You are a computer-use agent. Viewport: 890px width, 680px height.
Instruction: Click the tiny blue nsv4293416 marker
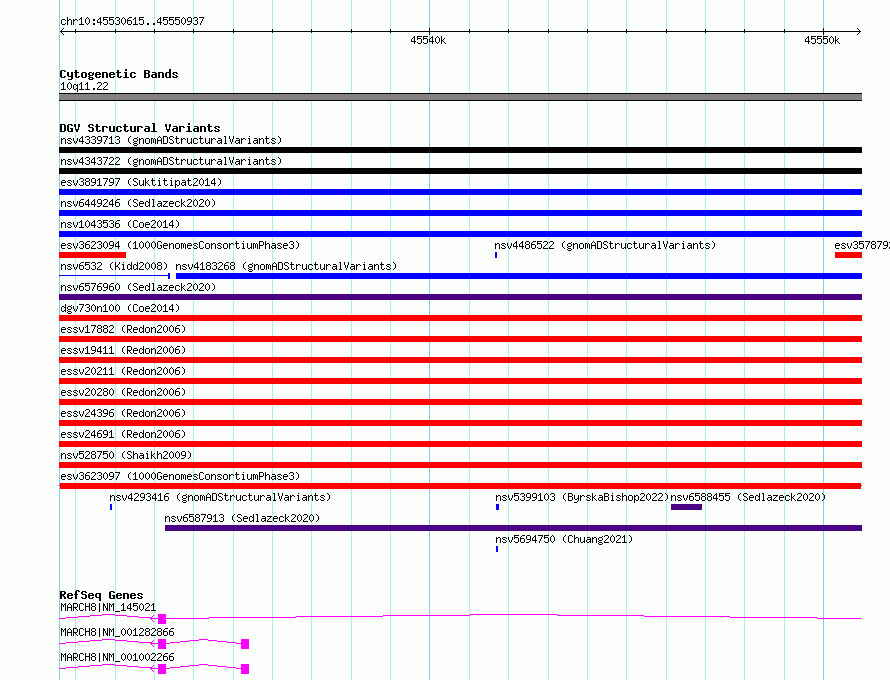(111, 507)
